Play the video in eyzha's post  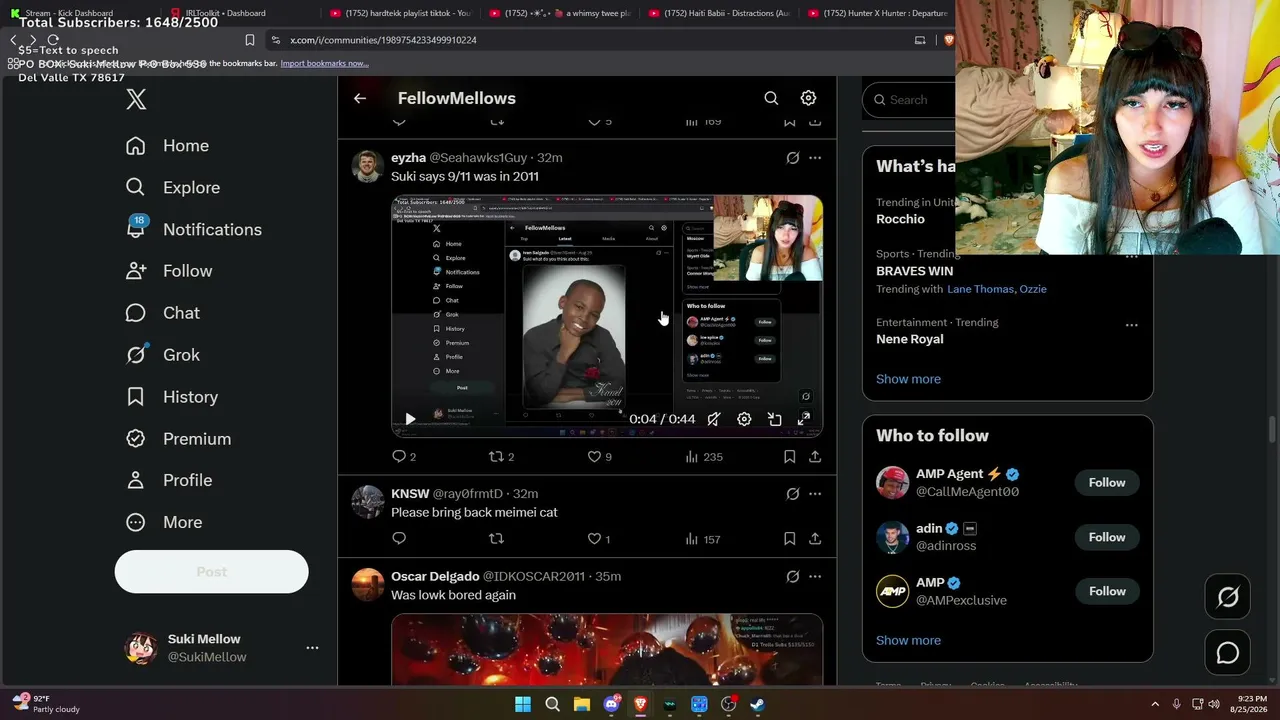click(x=410, y=420)
